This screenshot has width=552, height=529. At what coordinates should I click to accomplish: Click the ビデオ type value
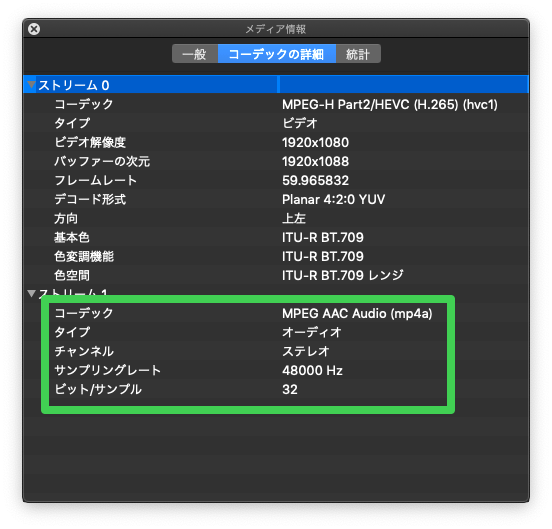point(300,123)
